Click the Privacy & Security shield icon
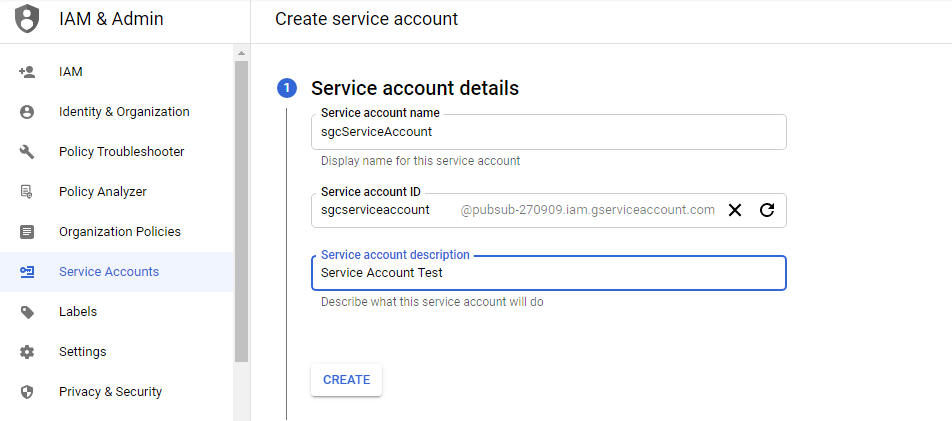Screen dimensions: 952x421 coord(27,392)
